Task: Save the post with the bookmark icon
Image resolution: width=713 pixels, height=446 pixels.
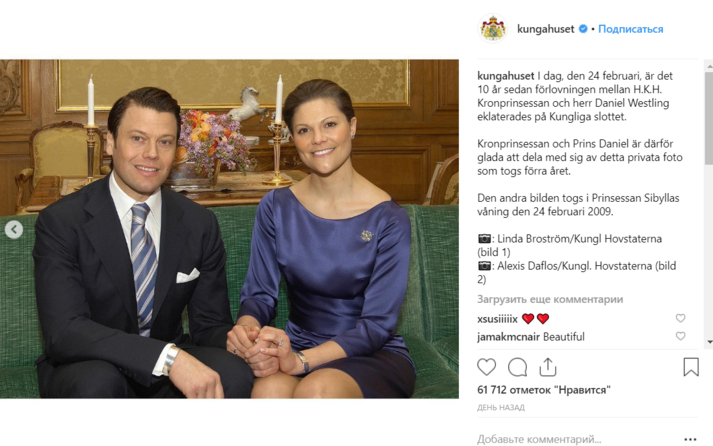Action: click(691, 367)
